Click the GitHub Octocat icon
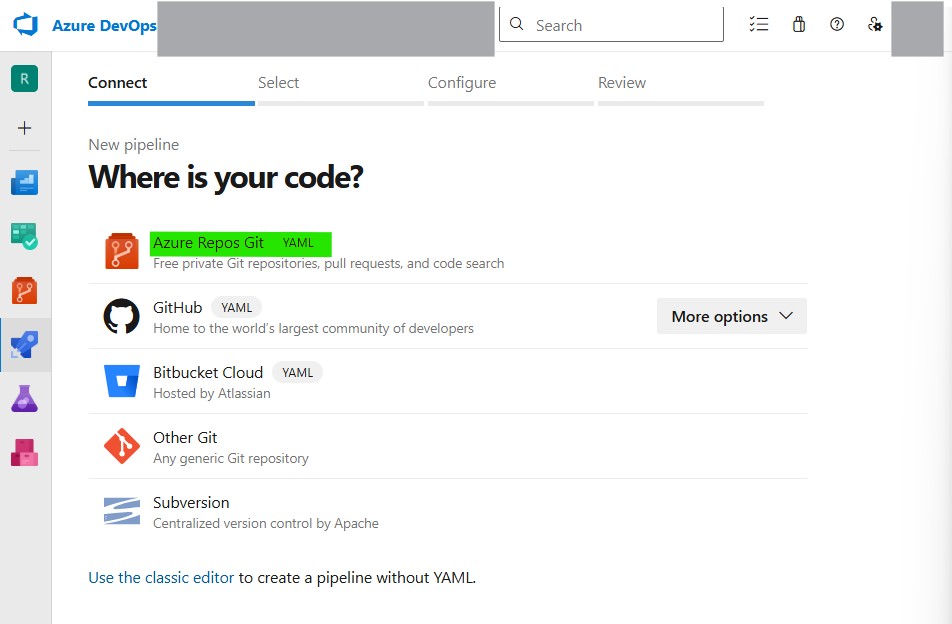This screenshot has width=952, height=624. point(121,316)
